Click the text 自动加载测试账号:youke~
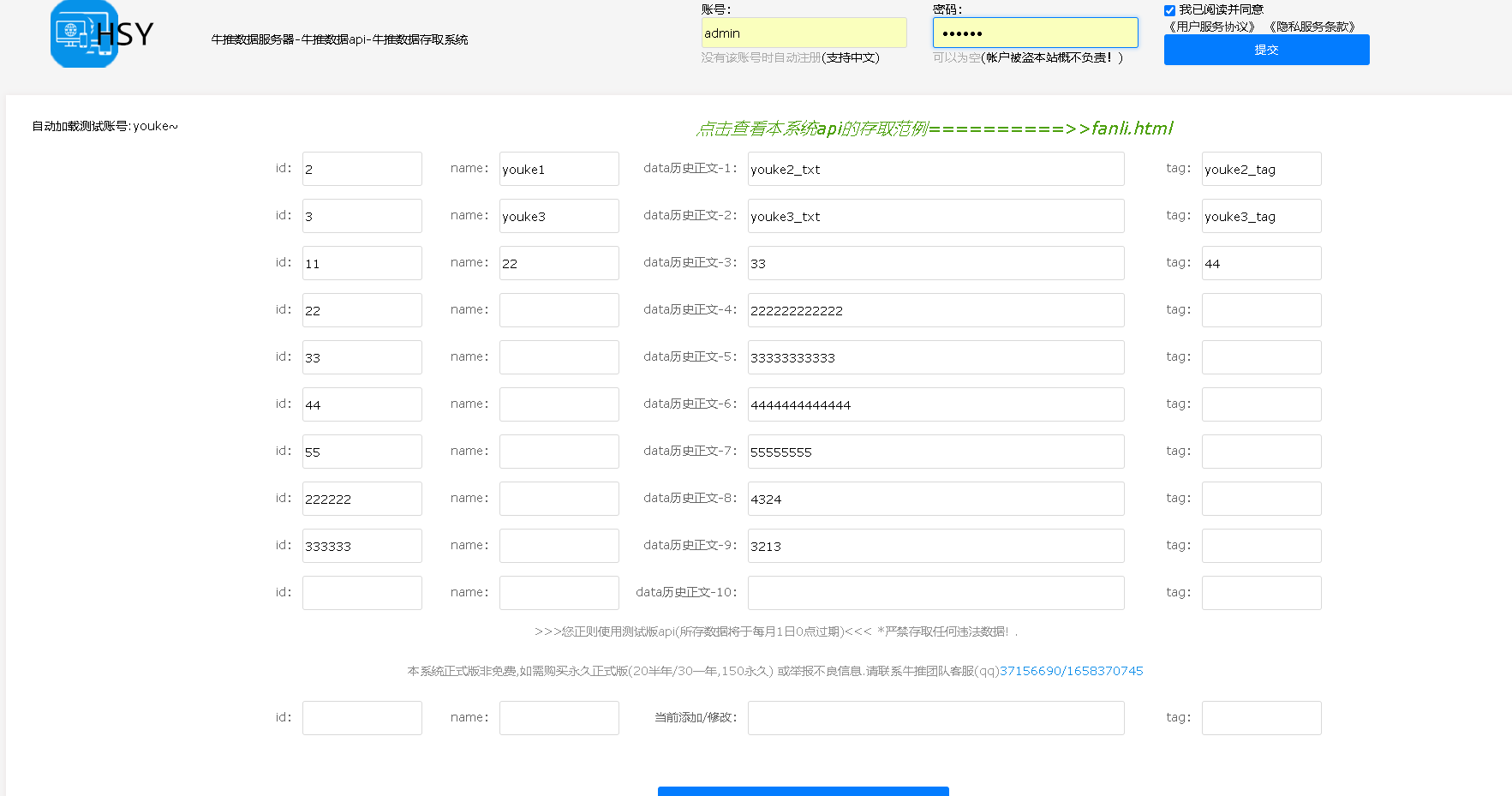Image resolution: width=1512 pixels, height=796 pixels. click(105, 126)
